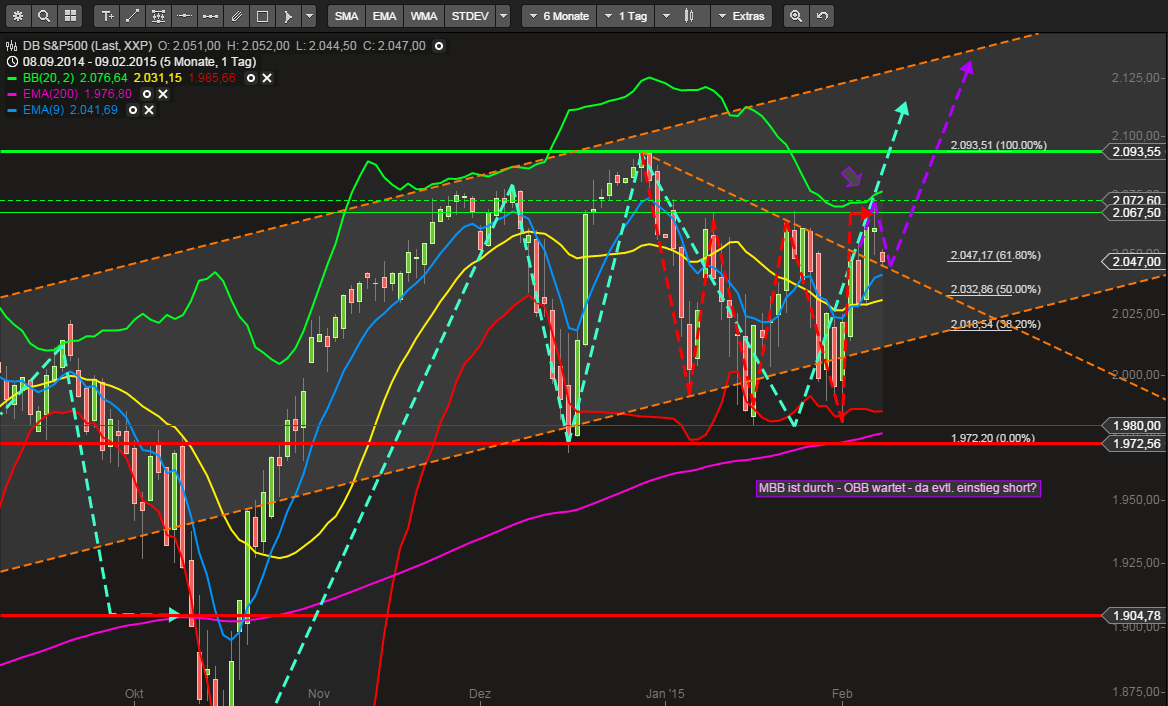Remove the EMA(9) indicator
This screenshot has width=1168, height=706.
[x=148, y=109]
